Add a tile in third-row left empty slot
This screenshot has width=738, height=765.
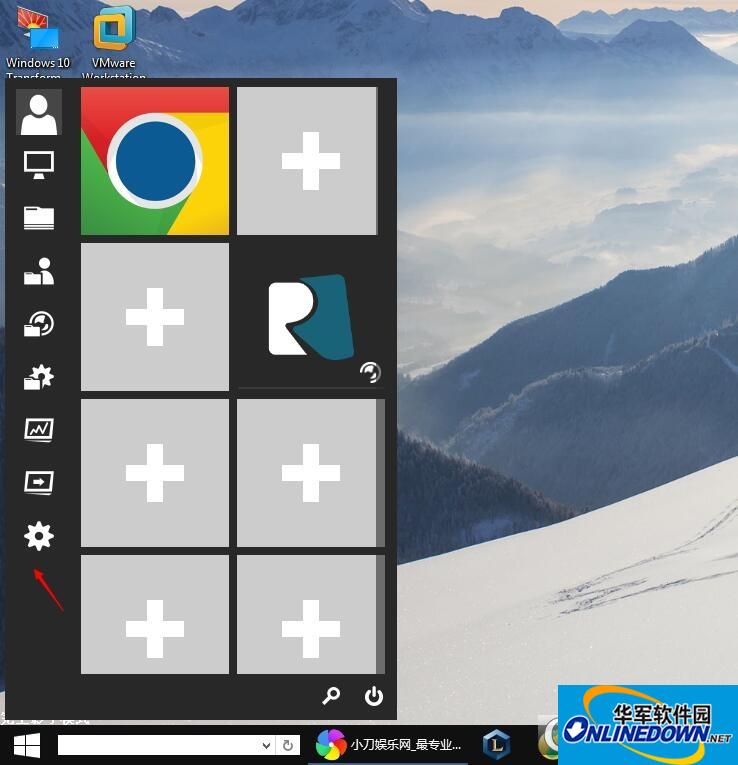[x=155, y=473]
